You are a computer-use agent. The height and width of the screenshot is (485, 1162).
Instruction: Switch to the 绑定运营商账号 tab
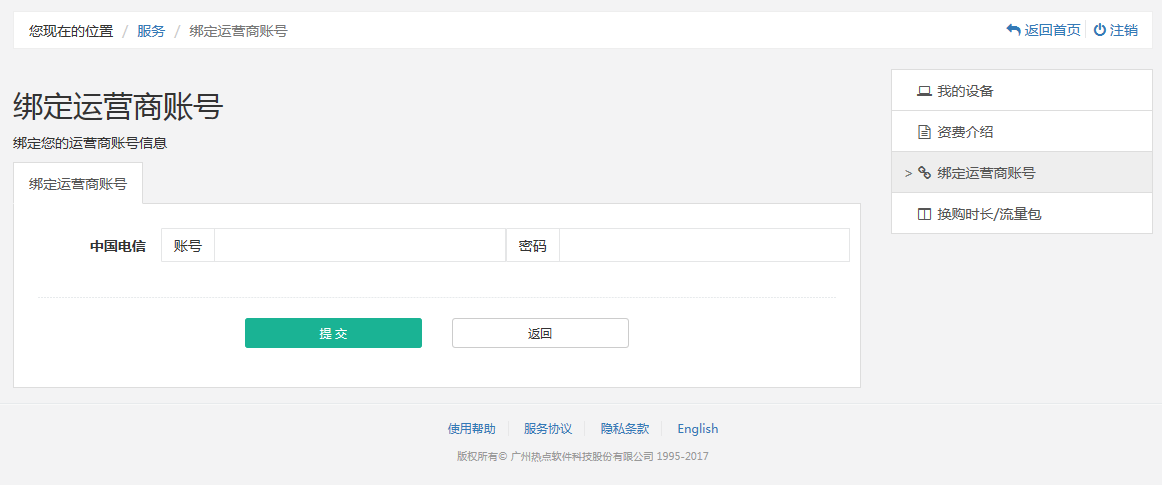point(78,184)
